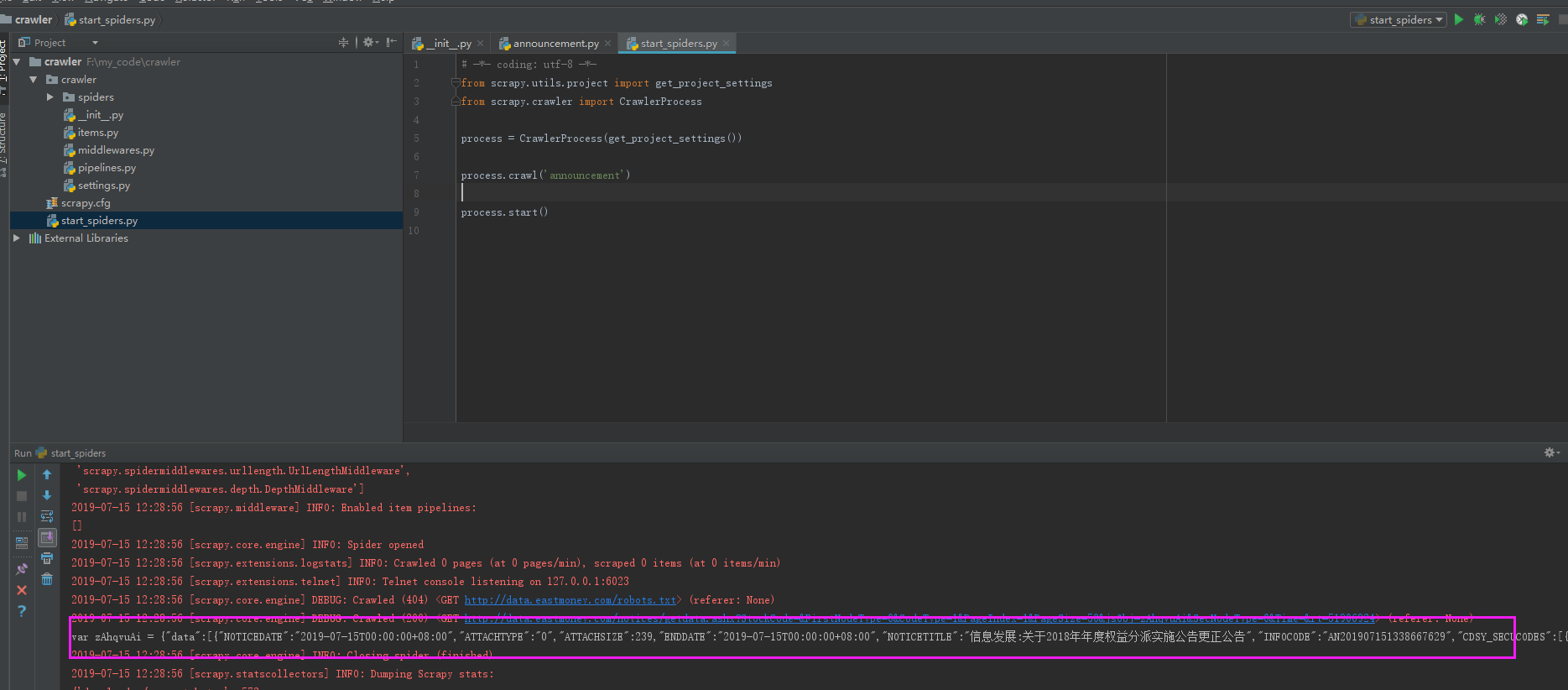Viewport: 1568px width, 690px height.
Task: Click the Print console output icon
Action: (47, 558)
